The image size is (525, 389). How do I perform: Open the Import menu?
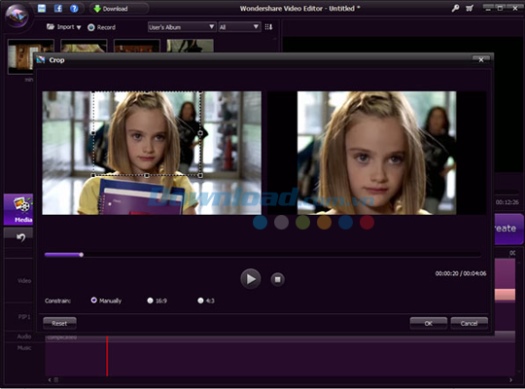coord(64,27)
